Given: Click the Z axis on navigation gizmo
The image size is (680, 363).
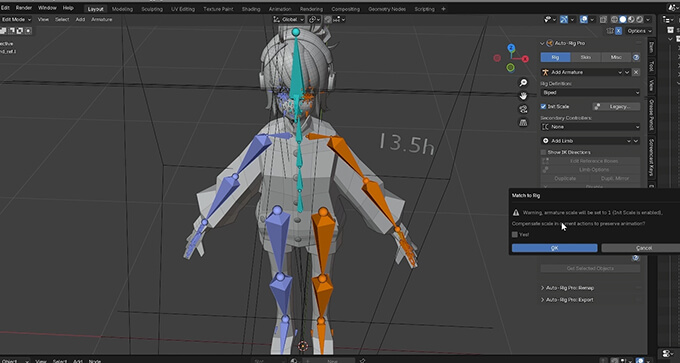Looking at the screenshot, I should (x=511, y=47).
